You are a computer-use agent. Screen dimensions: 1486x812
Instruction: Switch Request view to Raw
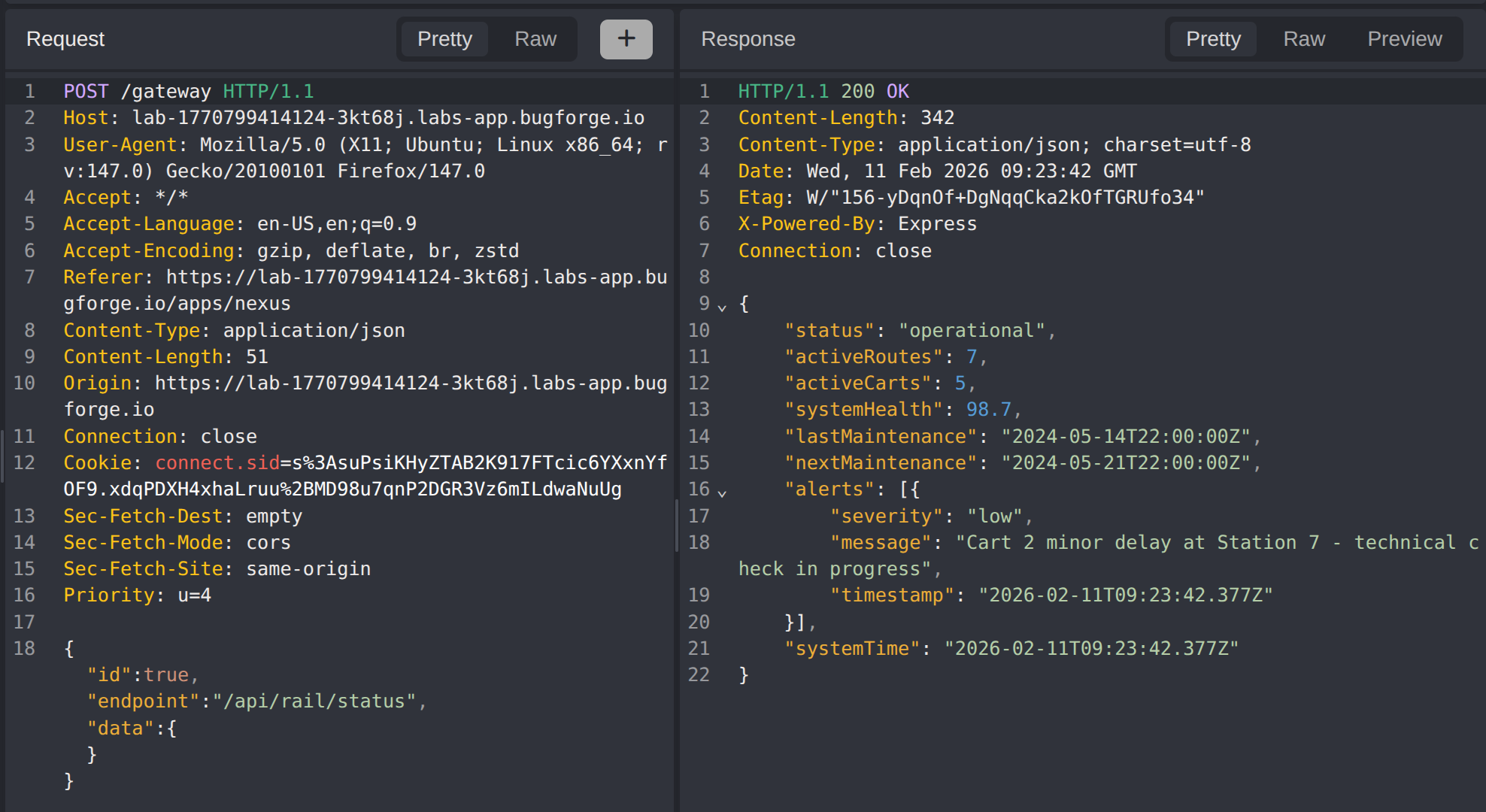(535, 39)
